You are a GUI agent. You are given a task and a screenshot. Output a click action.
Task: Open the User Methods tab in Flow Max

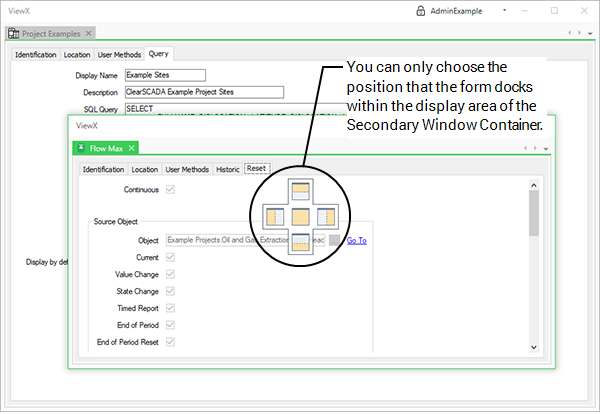pyautogui.click(x=186, y=170)
